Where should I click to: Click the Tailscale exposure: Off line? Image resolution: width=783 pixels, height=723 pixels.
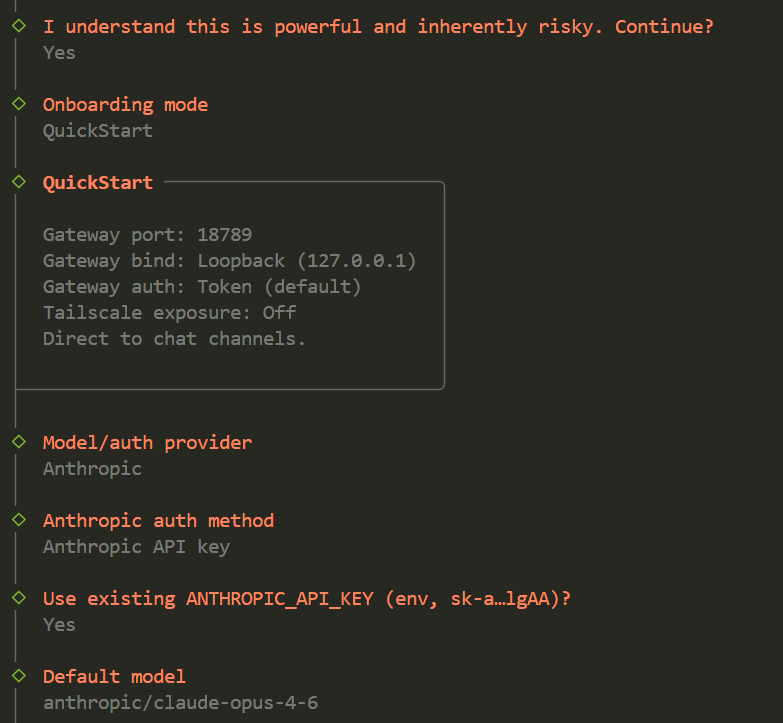coord(169,313)
